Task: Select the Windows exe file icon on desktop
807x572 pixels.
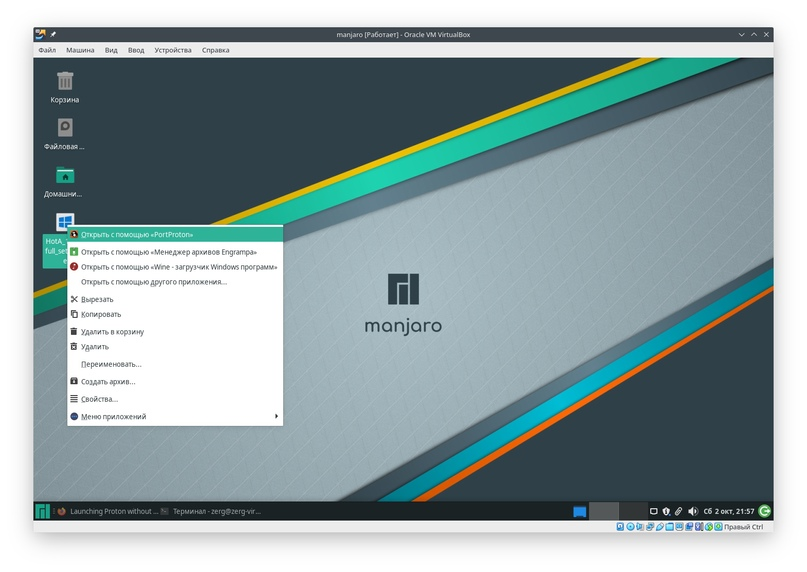Action: click(x=65, y=222)
